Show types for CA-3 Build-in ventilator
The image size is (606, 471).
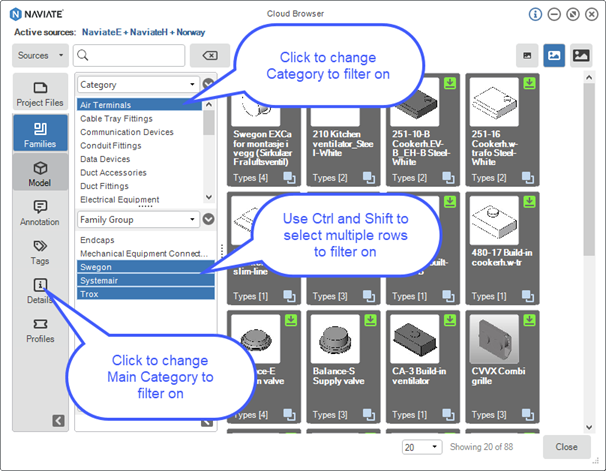tap(448, 415)
